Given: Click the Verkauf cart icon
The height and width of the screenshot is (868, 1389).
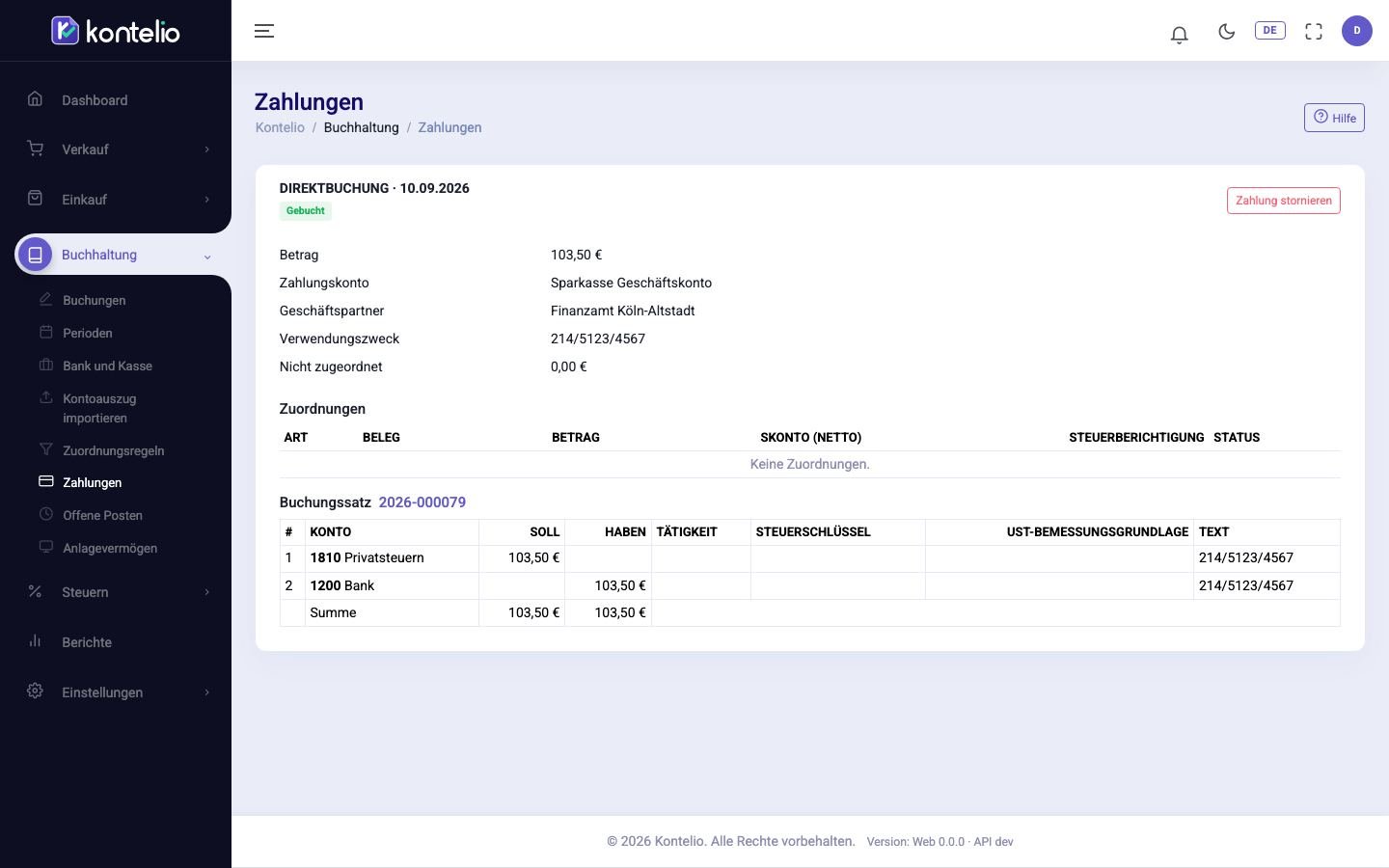Looking at the screenshot, I should 36,149.
